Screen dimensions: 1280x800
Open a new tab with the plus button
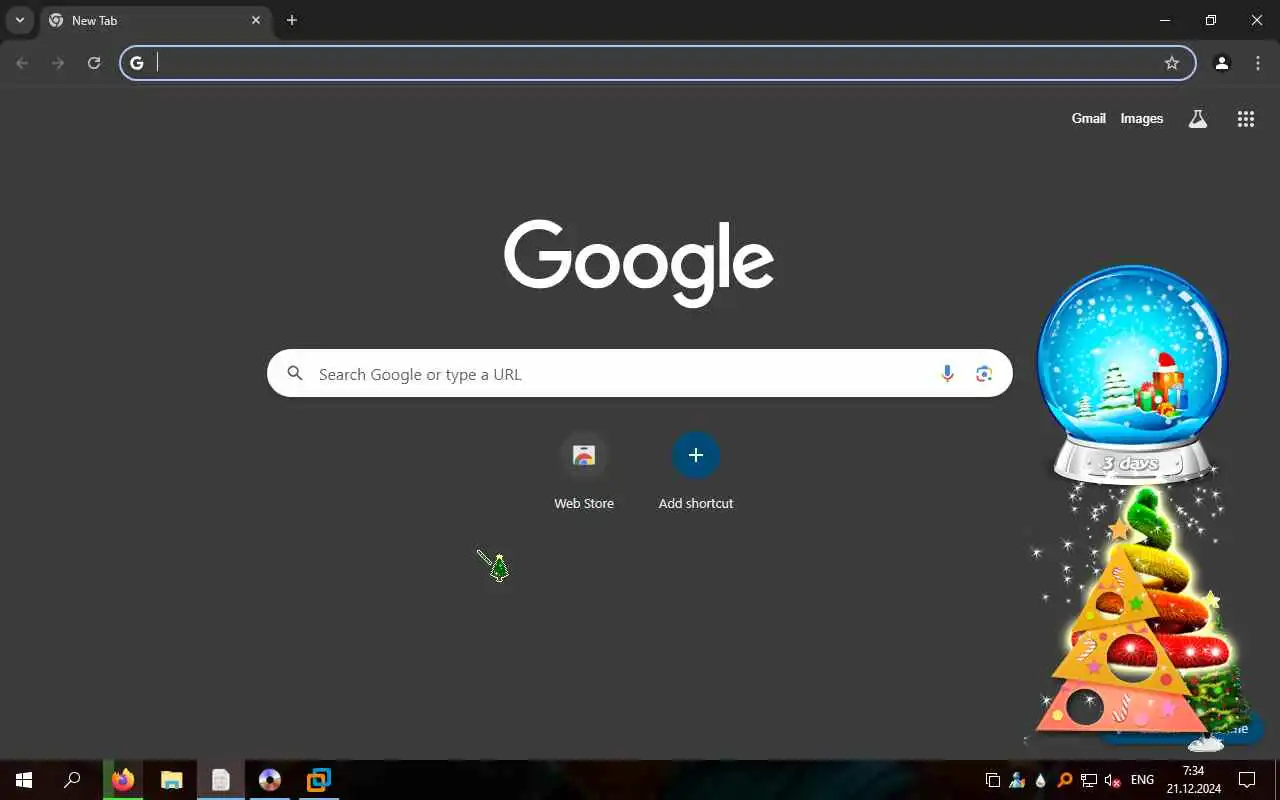coord(291,20)
